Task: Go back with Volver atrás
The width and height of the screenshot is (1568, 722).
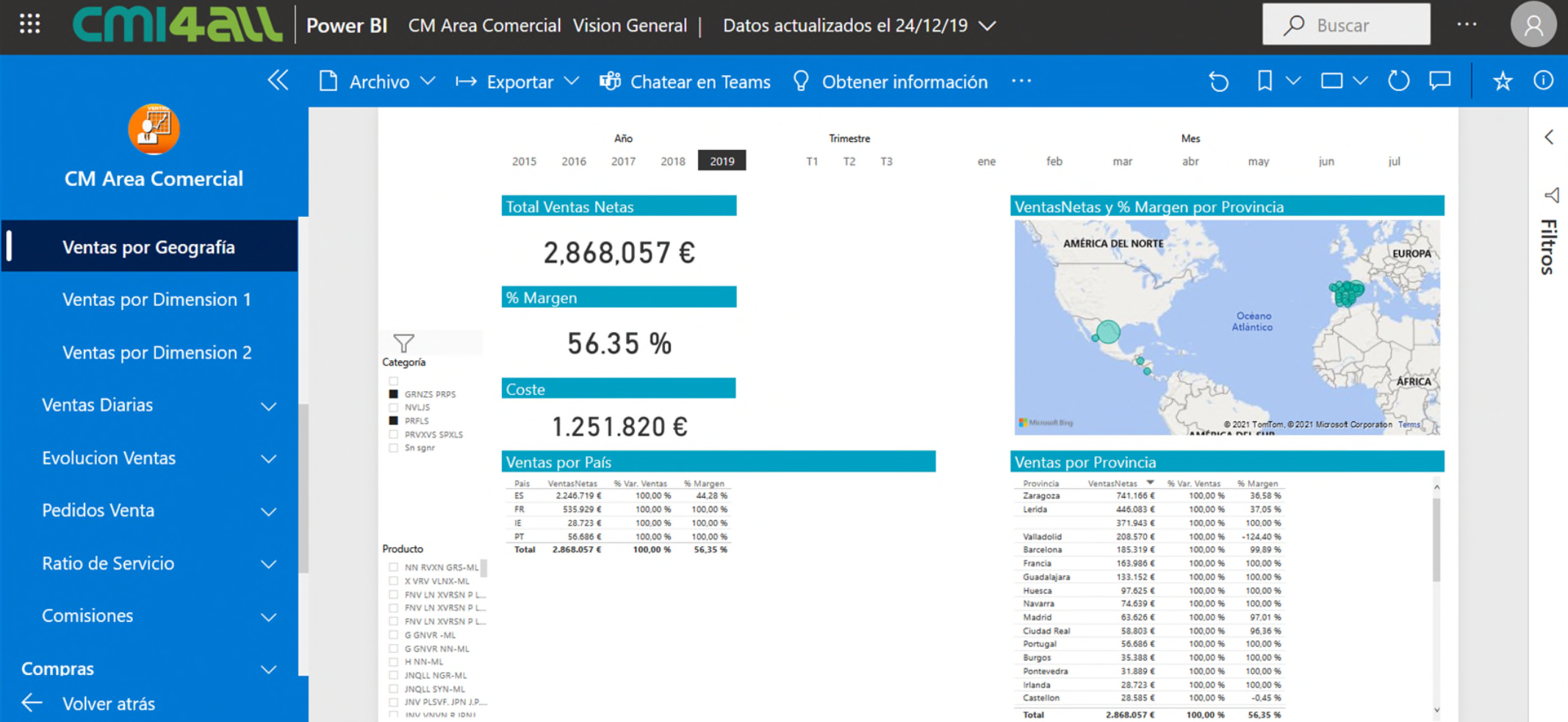Action: 108,704
